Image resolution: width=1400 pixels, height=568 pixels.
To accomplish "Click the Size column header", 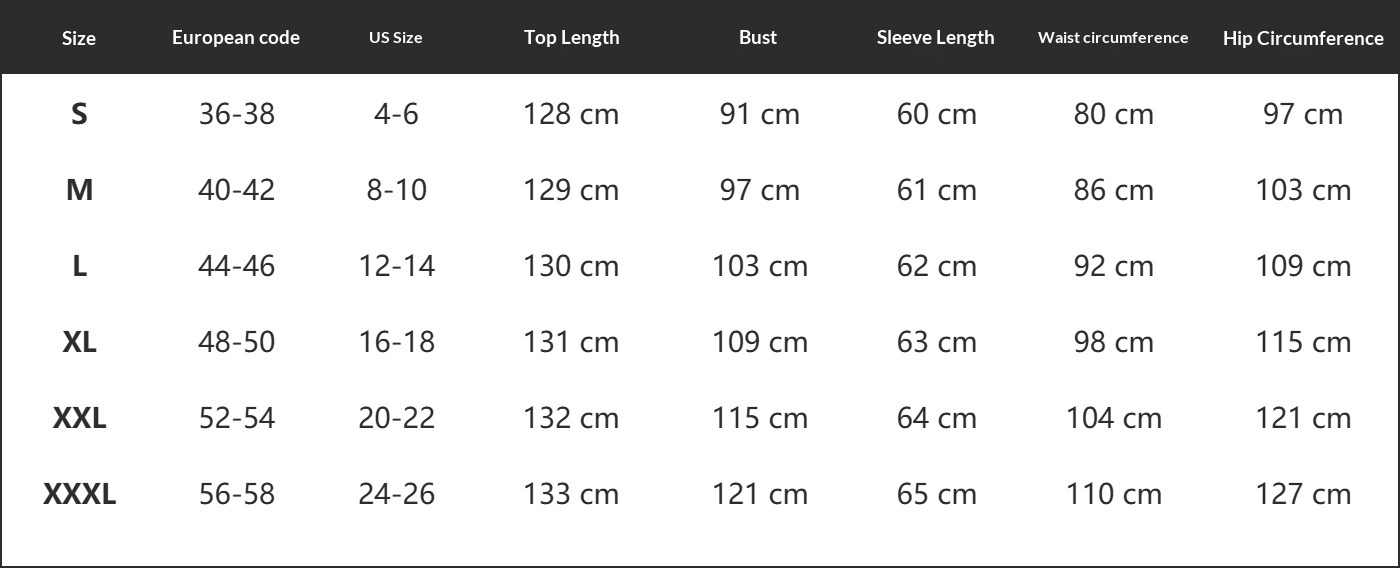I will [x=79, y=38].
